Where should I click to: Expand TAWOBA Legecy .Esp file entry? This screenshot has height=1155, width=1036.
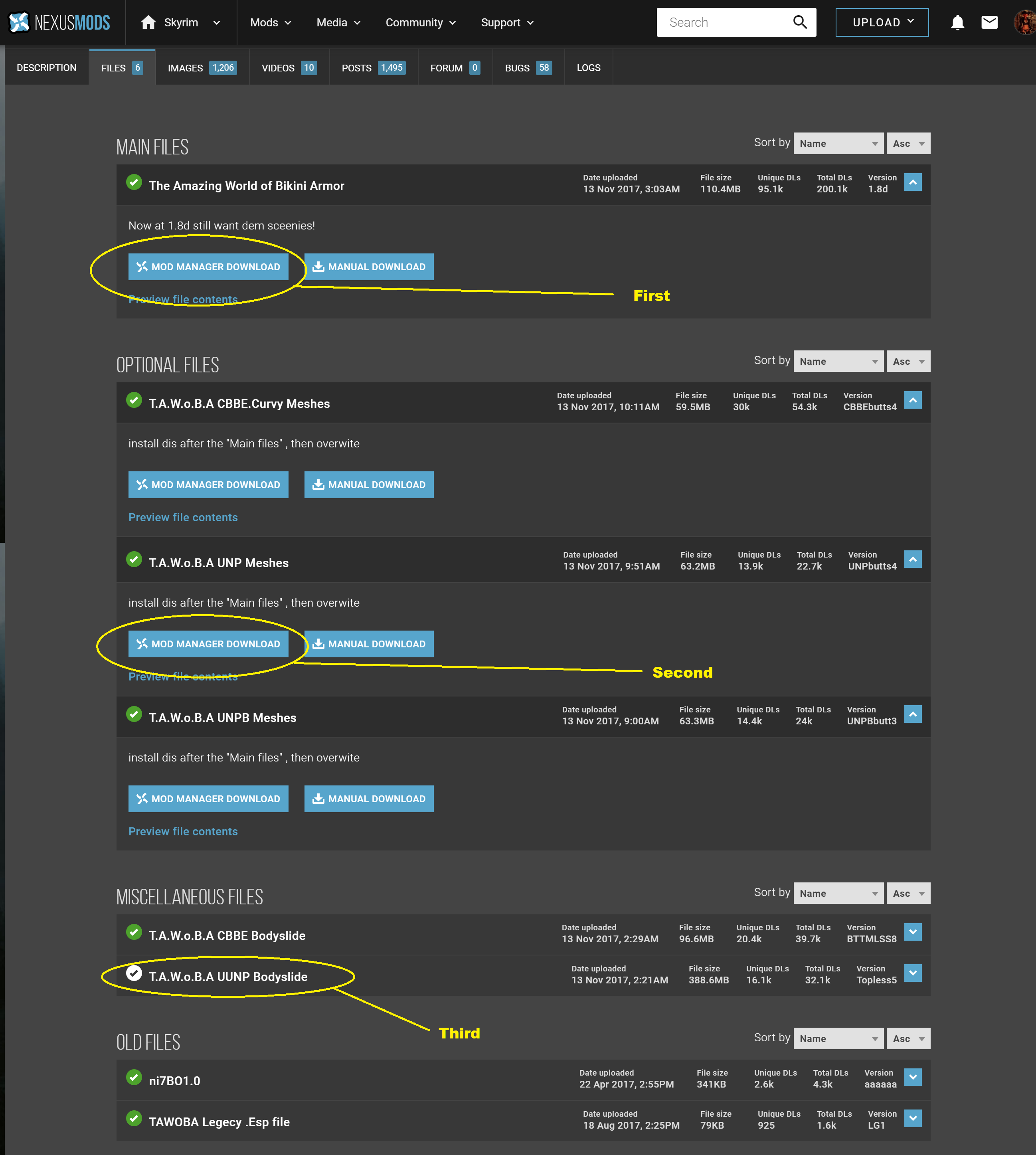coord(912,1118)
